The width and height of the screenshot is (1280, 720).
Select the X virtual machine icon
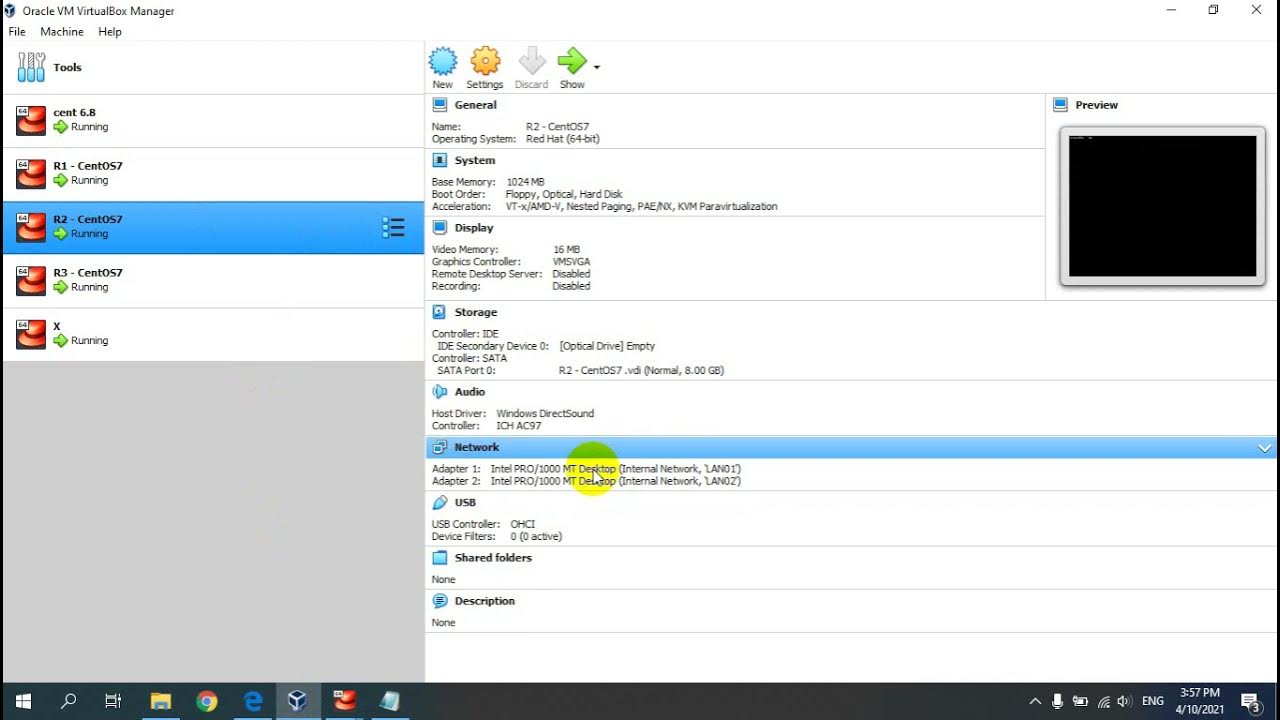tap(31, 334)
